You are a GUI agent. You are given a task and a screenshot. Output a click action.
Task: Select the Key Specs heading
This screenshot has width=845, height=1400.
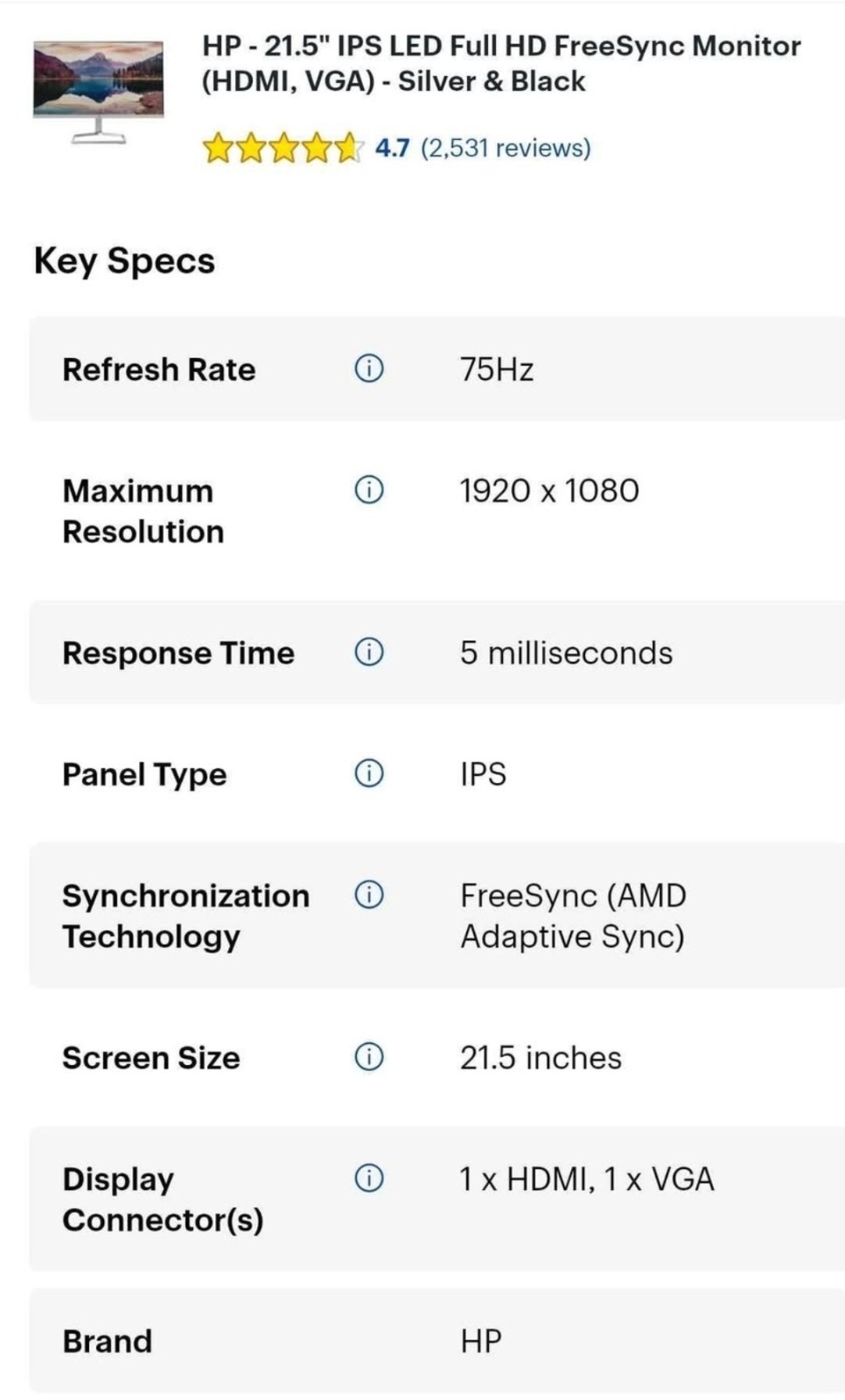pos(124,261)
